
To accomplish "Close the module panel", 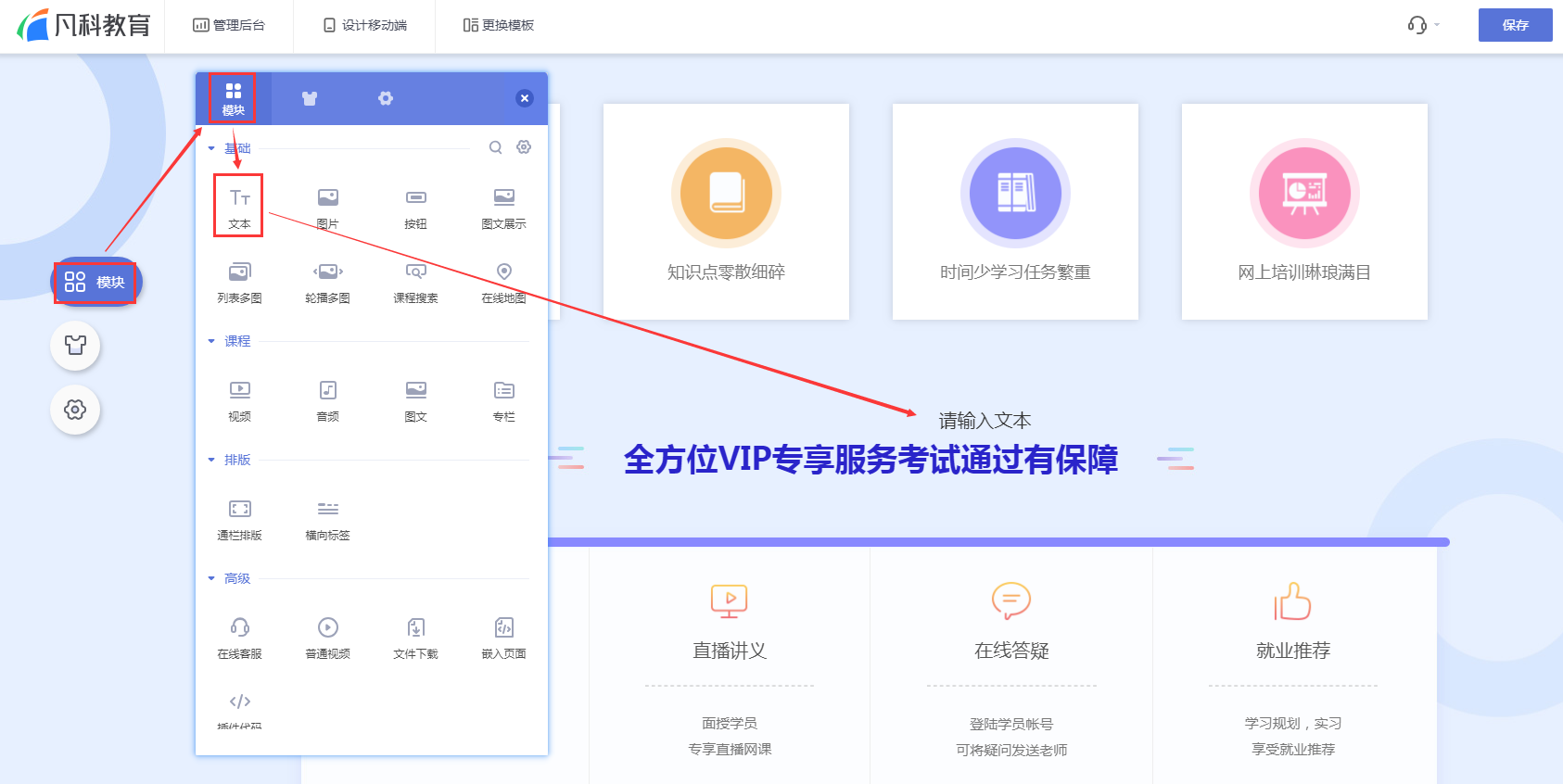I will click(525, 98).
